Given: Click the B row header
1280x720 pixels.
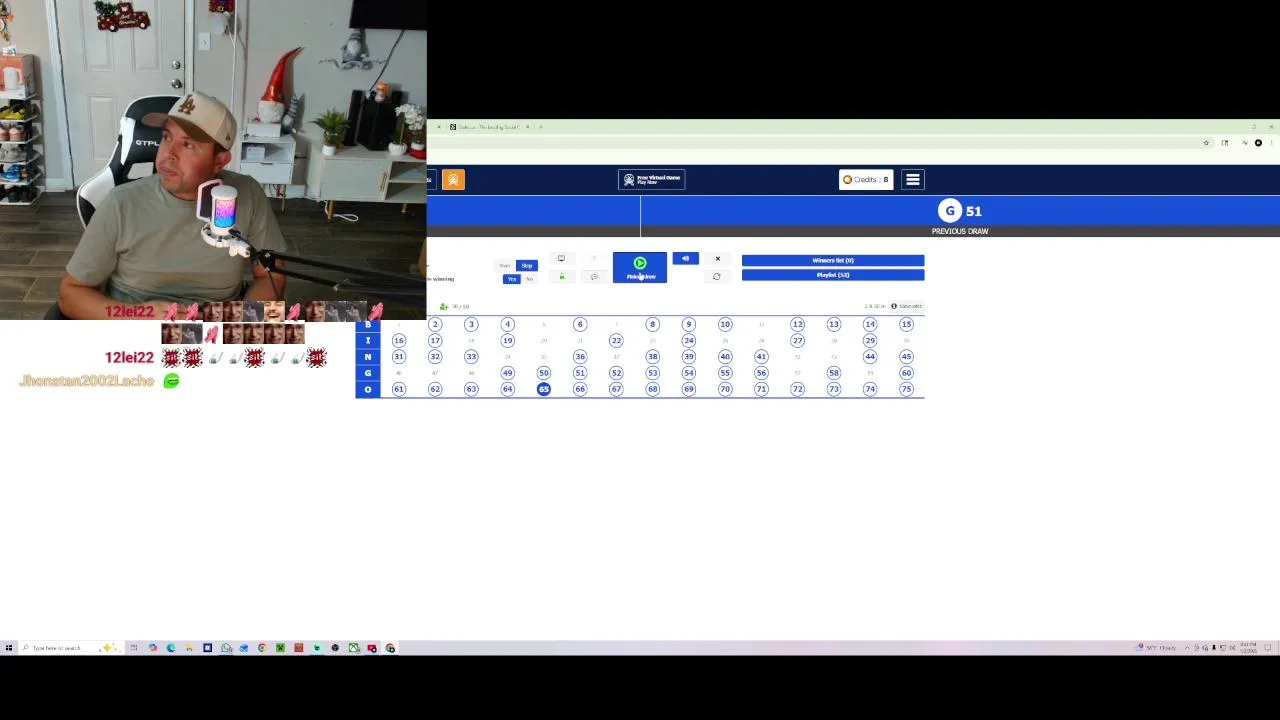Looking at the screenshot, I should pyautogui.click(x=368, y=324).
